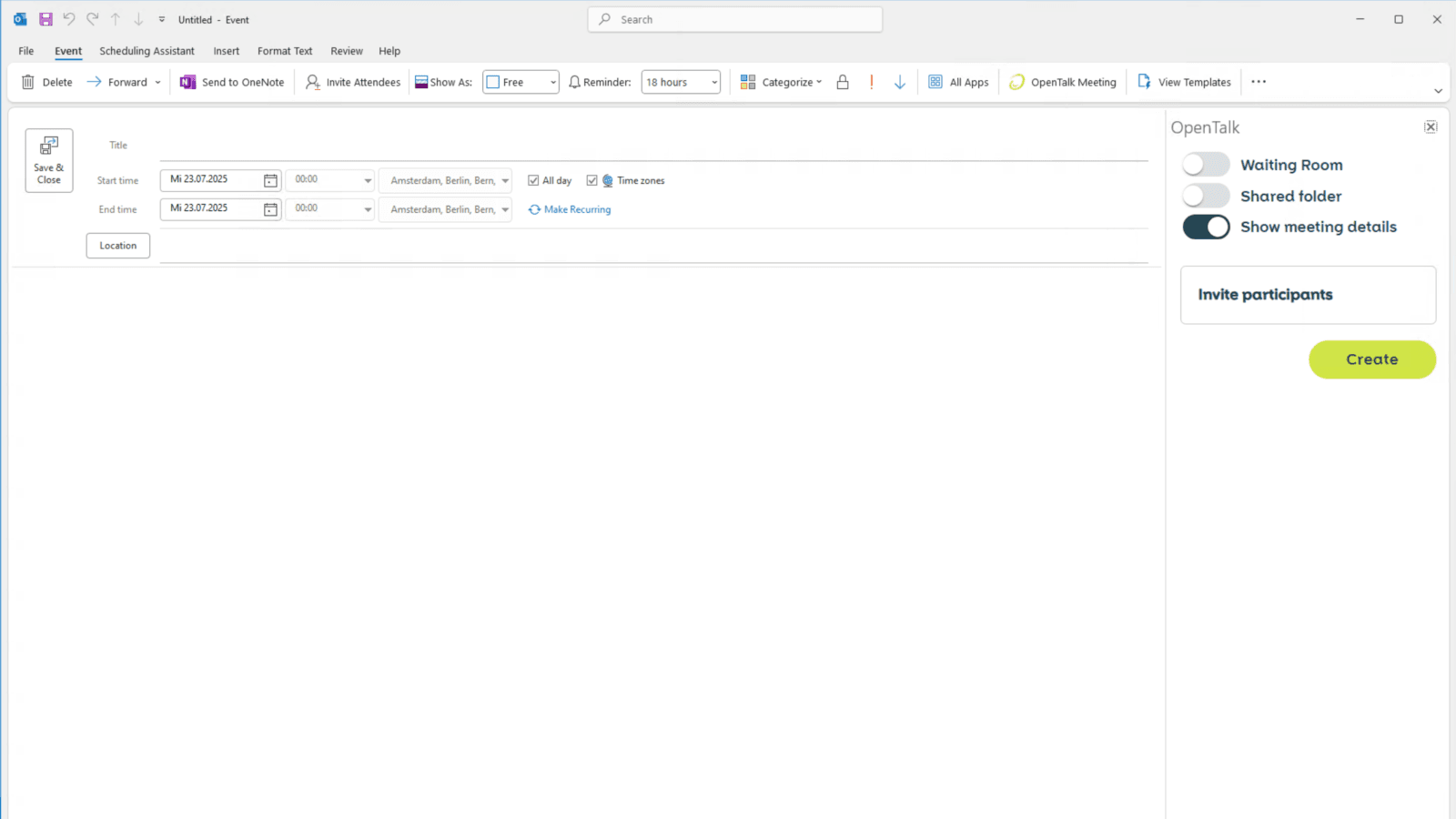Viewport: 1456px width, 819px height.
Task: Click into the Title input field
Action: [652, 146]
